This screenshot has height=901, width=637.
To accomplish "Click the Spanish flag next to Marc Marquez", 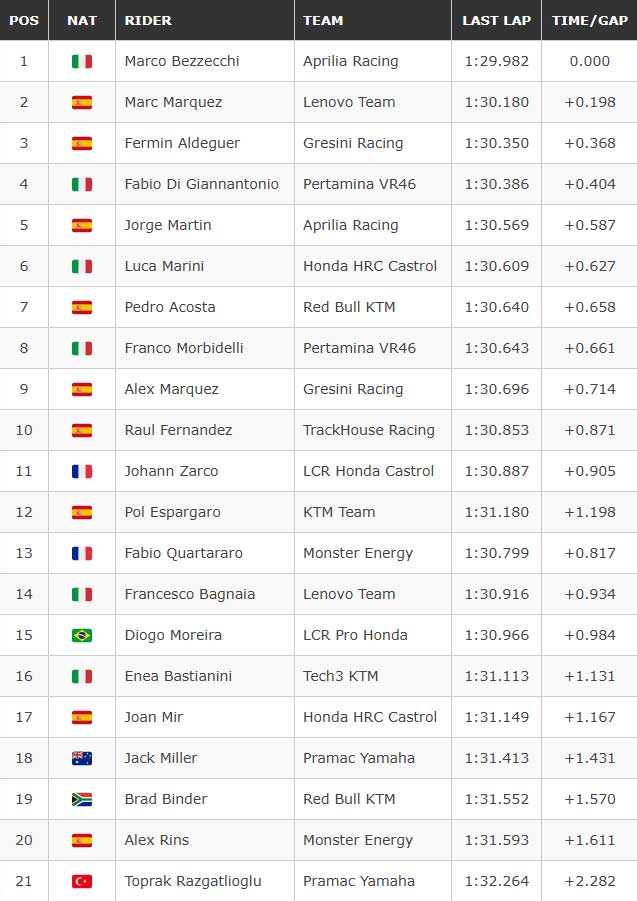I will 82,102.
